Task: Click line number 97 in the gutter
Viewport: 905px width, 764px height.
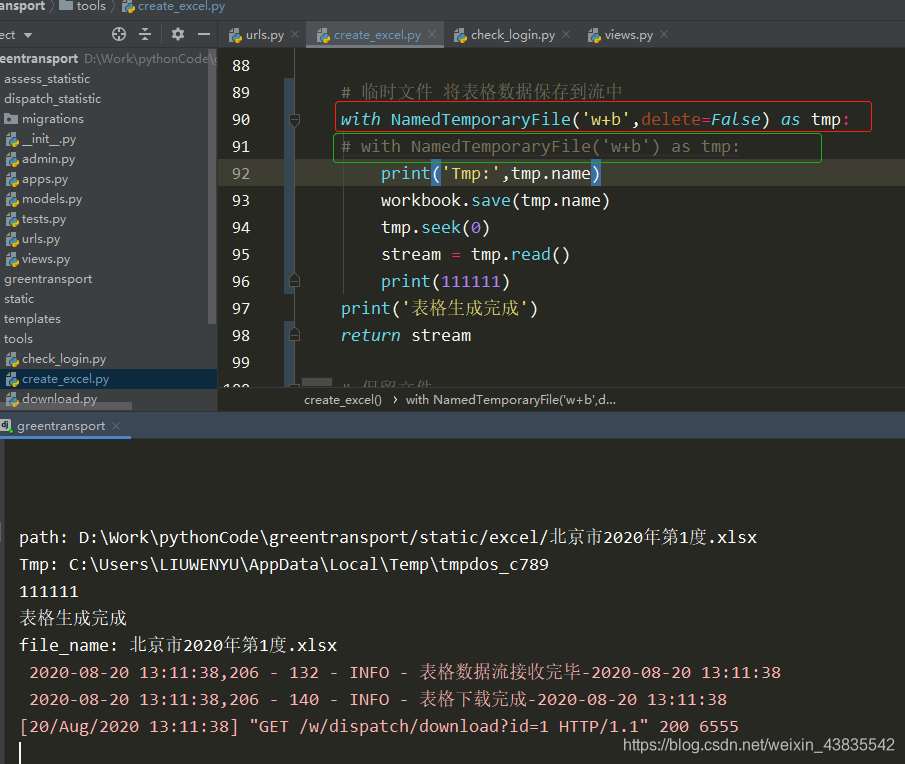Action: [x=241, y=309]
